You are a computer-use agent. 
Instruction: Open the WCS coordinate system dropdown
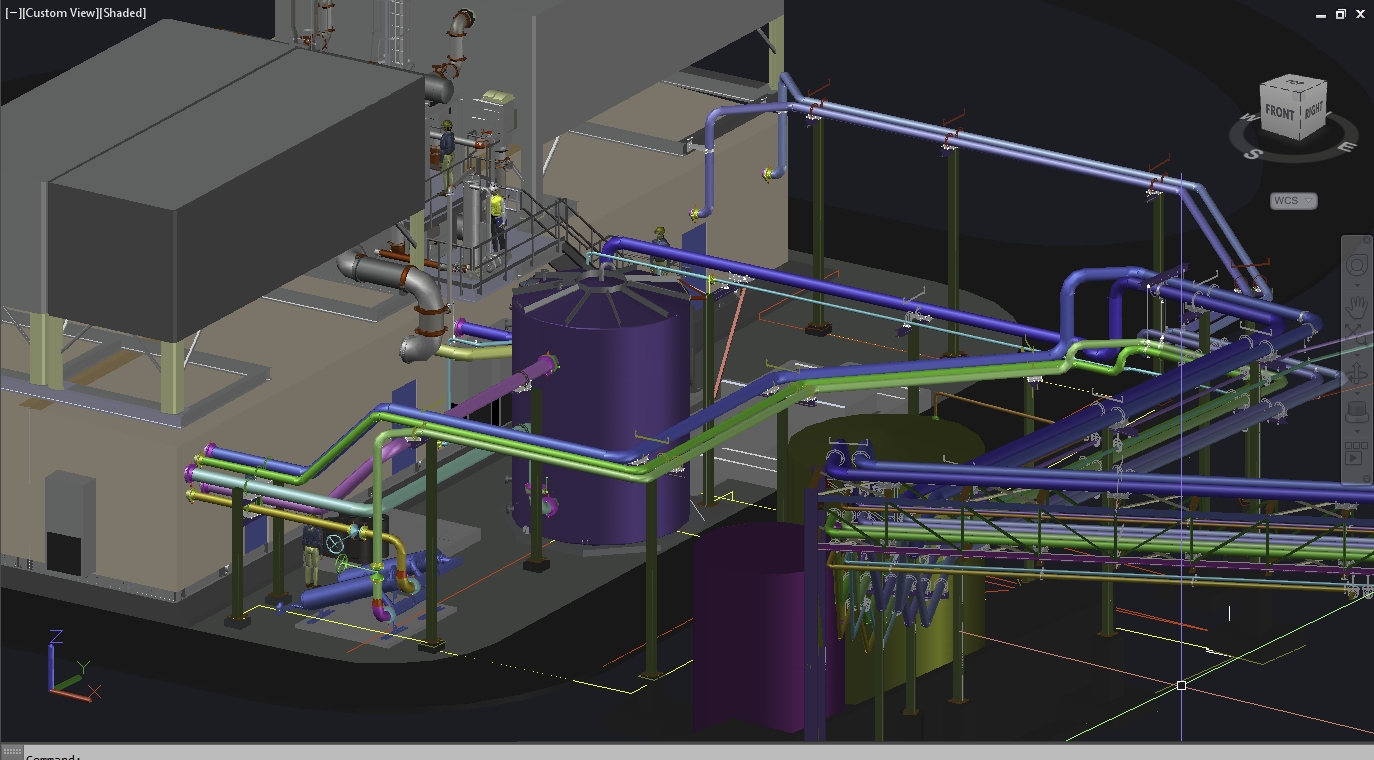tap(1293, 201)
